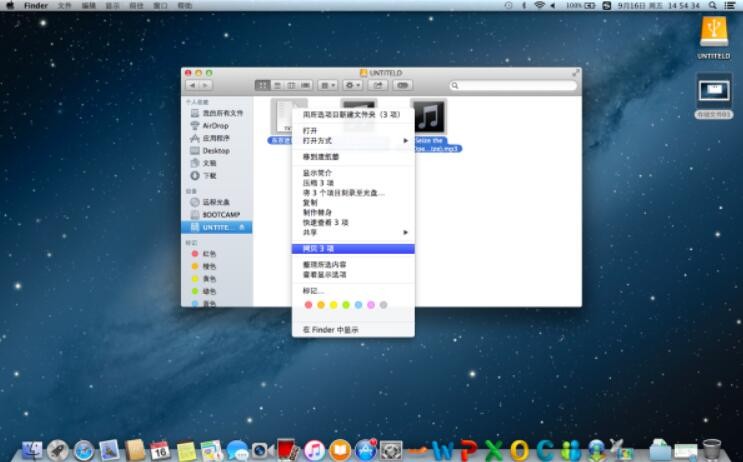Open the Arrange items dropdown in toolbar
The image size is (743, 462).
click(328, 86)
